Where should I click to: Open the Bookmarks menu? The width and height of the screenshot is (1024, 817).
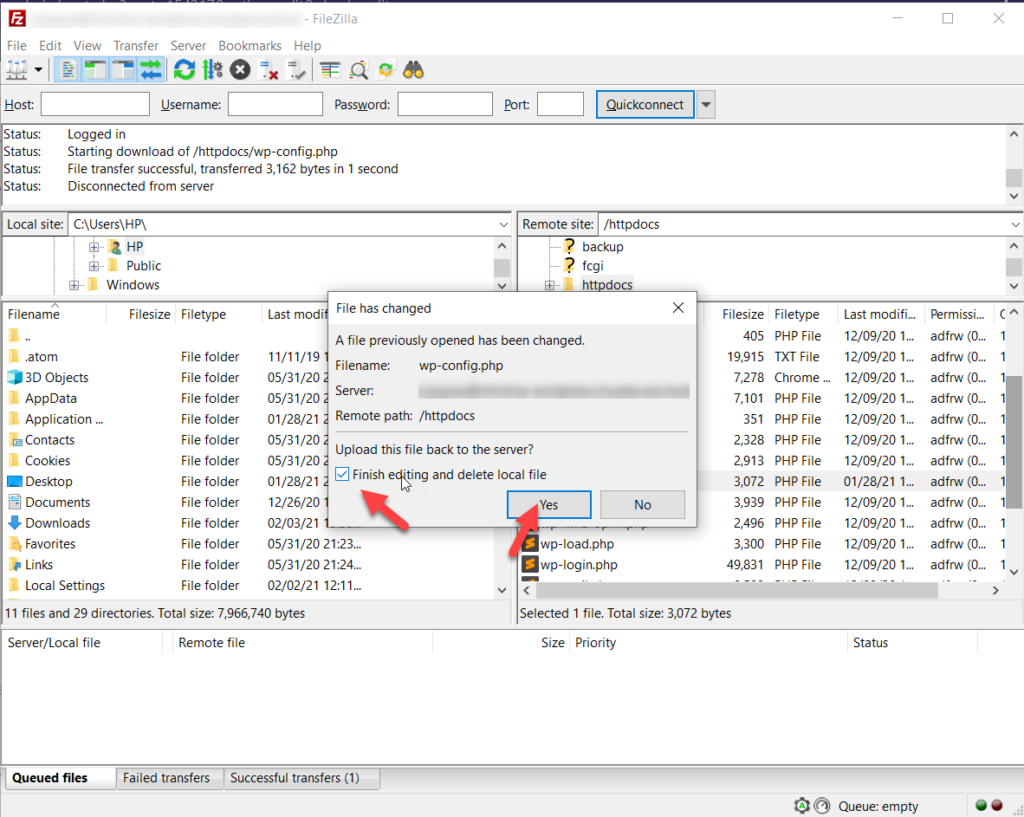[249, 46]
